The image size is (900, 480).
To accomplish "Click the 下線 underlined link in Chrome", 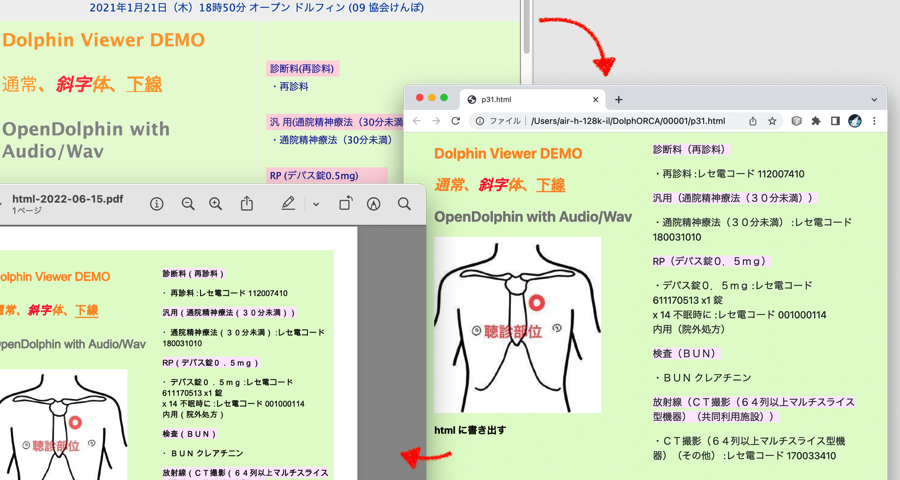I will pos(550,185).
